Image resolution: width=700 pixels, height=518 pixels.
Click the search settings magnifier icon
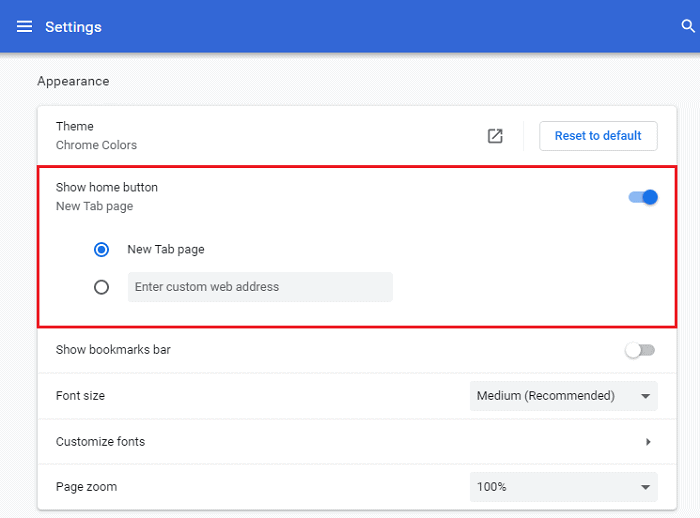[688, 26]
